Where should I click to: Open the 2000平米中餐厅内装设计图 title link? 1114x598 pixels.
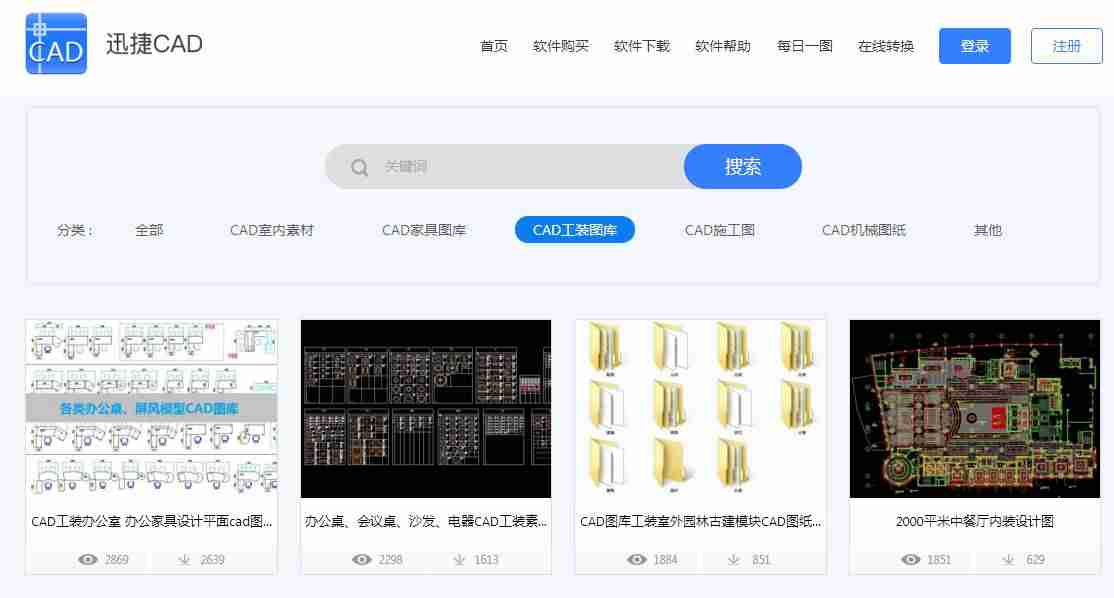tap(975, 521)
